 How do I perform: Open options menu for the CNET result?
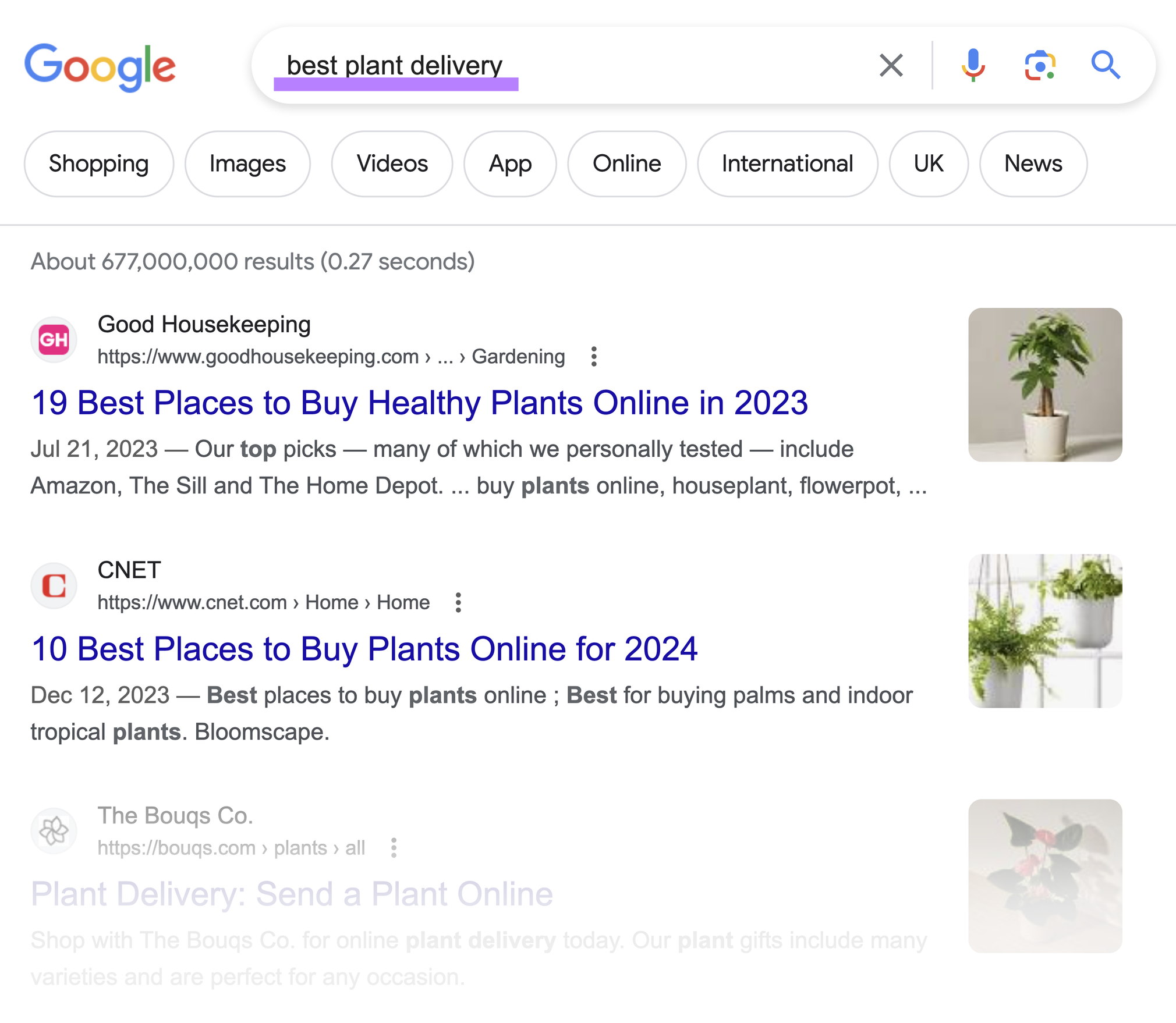458,603
